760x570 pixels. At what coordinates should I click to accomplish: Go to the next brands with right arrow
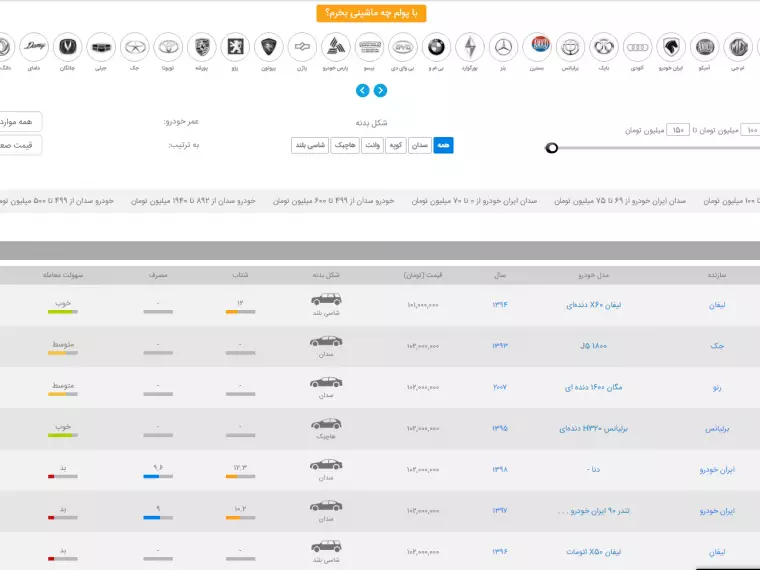point(380,91)
